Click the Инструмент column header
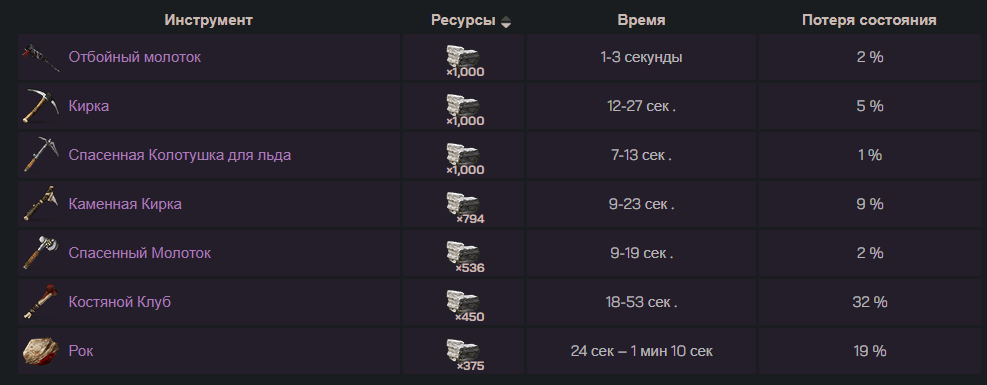 (208, 20)
